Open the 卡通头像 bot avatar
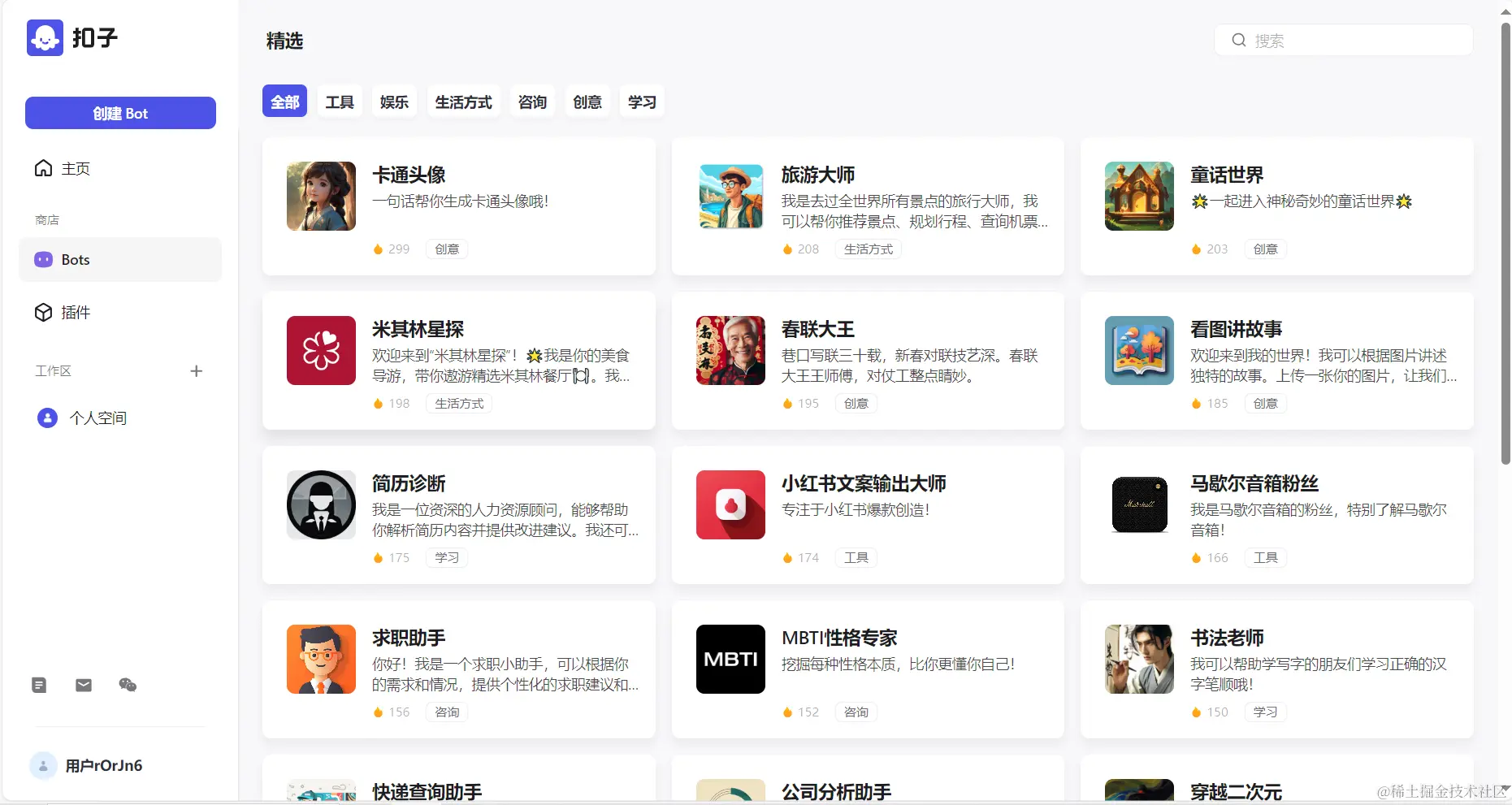Viewport: 1512px width, 805px height. tap(321, 196)
